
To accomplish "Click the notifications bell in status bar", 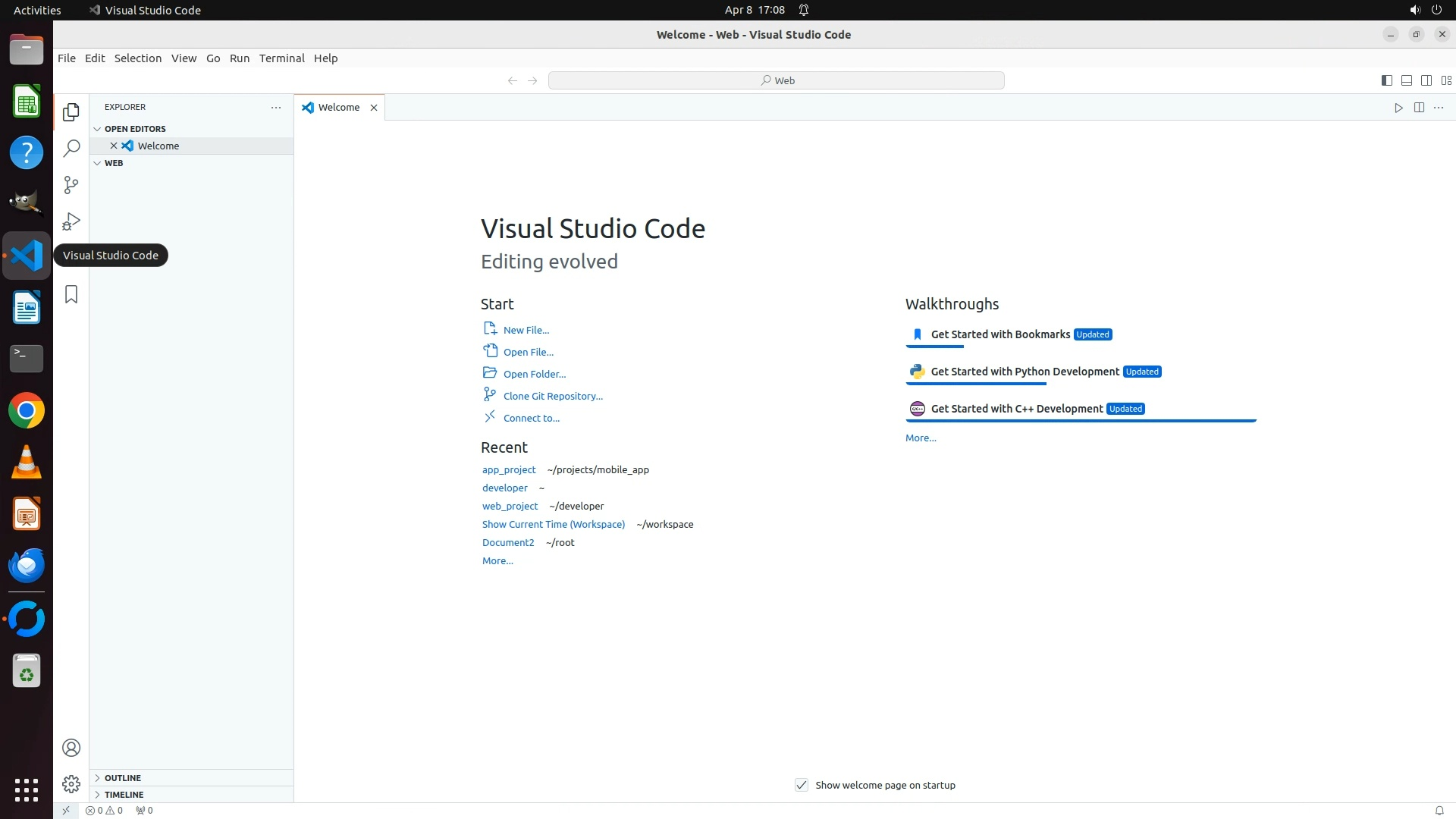I will [x=1439, y=810].
